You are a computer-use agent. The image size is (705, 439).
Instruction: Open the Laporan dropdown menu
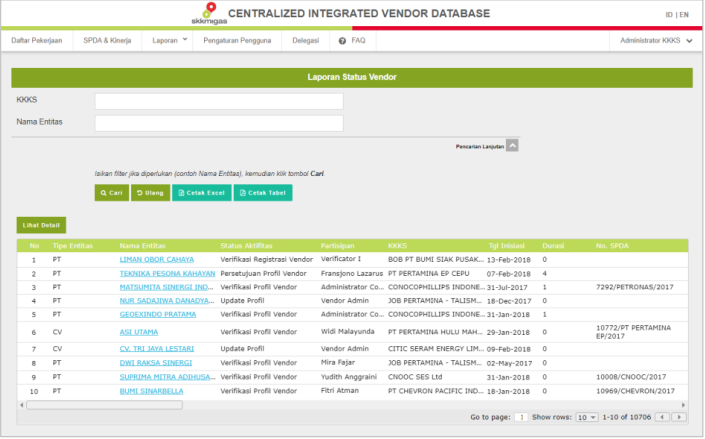pos(170,40)
